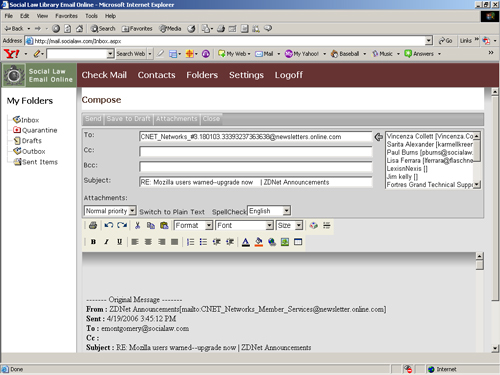The height and width of the screenshot is (375, 500).
Task: Click the Bold formatting icon
Action: (x=93, y=242)
